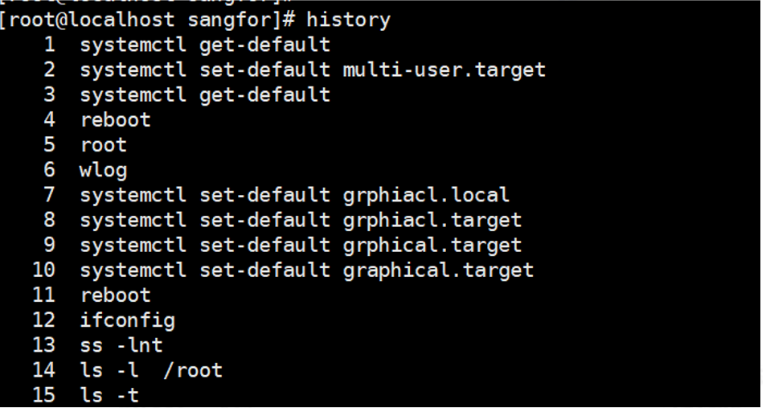
Task: Click history entry 1 'systemctl get-default'
Action: (205, 45)
